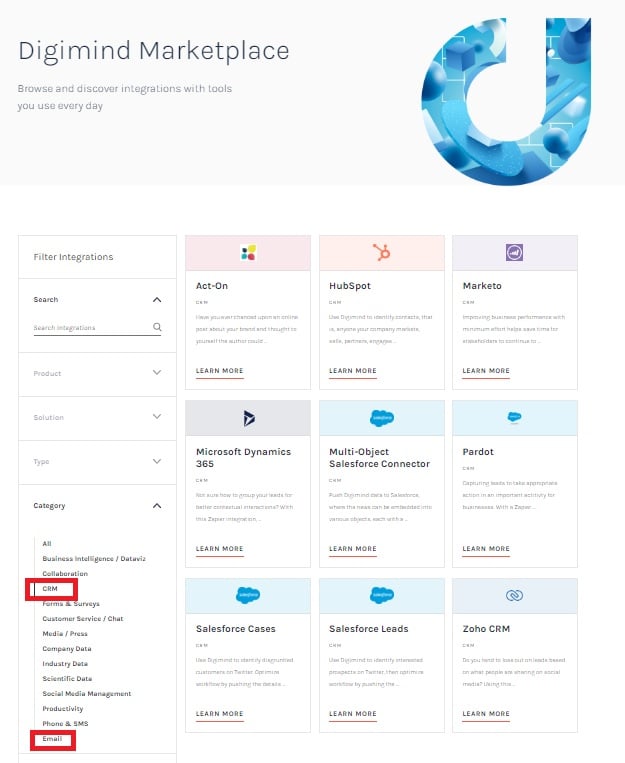
Task: Click the HubSpot sprocket logo icon
Action: pos(382,253)
